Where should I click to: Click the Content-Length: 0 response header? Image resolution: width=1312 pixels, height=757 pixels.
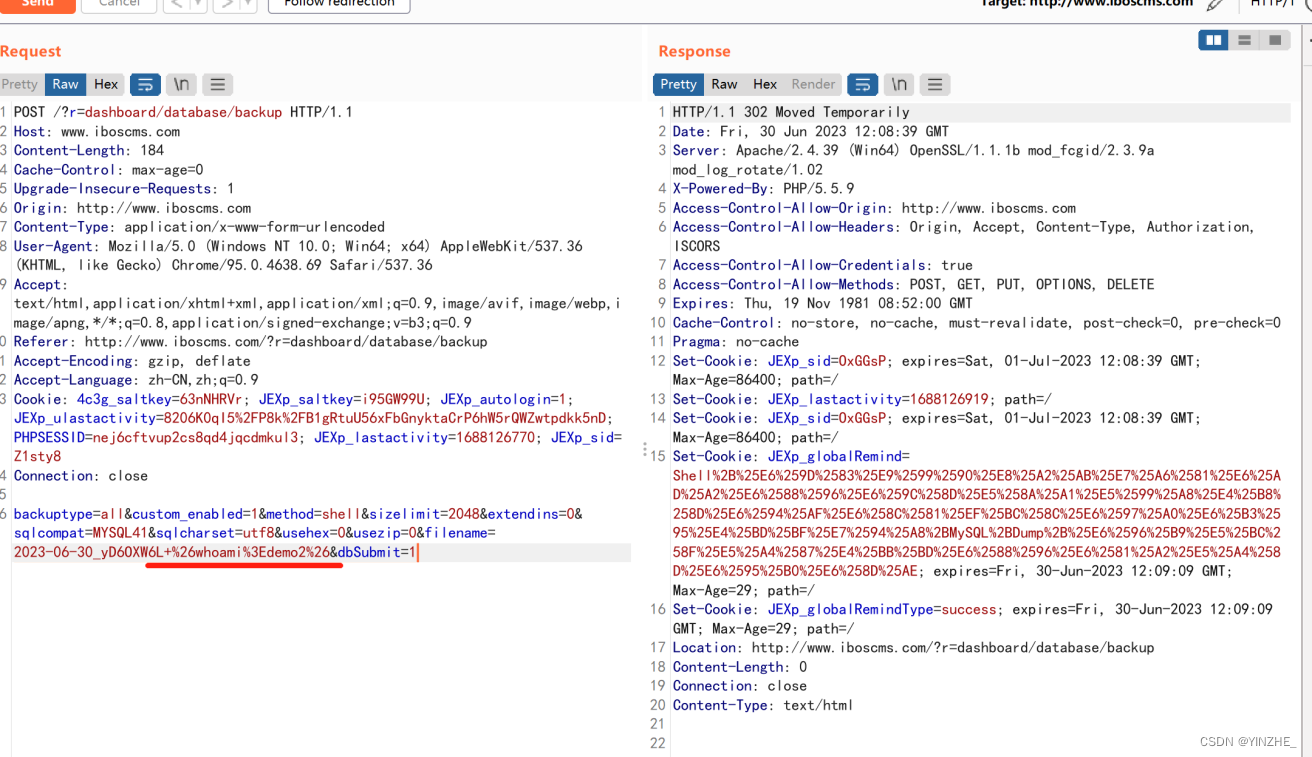point(740,666)
